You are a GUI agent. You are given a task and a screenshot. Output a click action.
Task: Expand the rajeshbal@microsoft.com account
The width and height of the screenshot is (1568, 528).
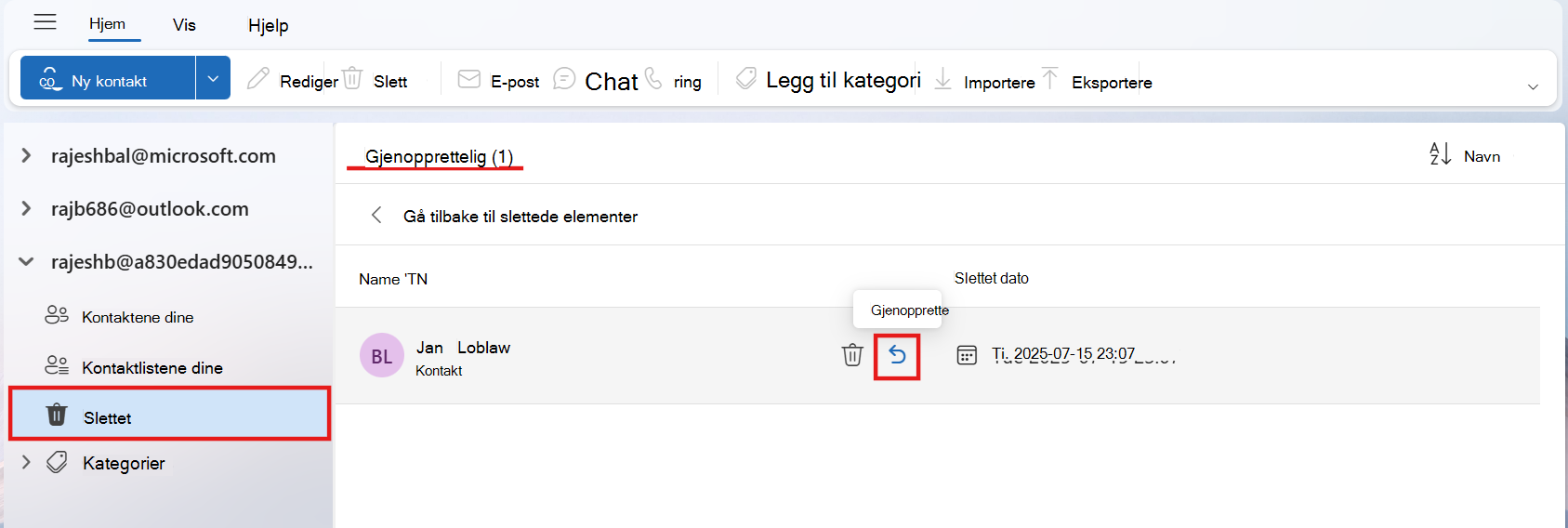click(x=26, y=155)
